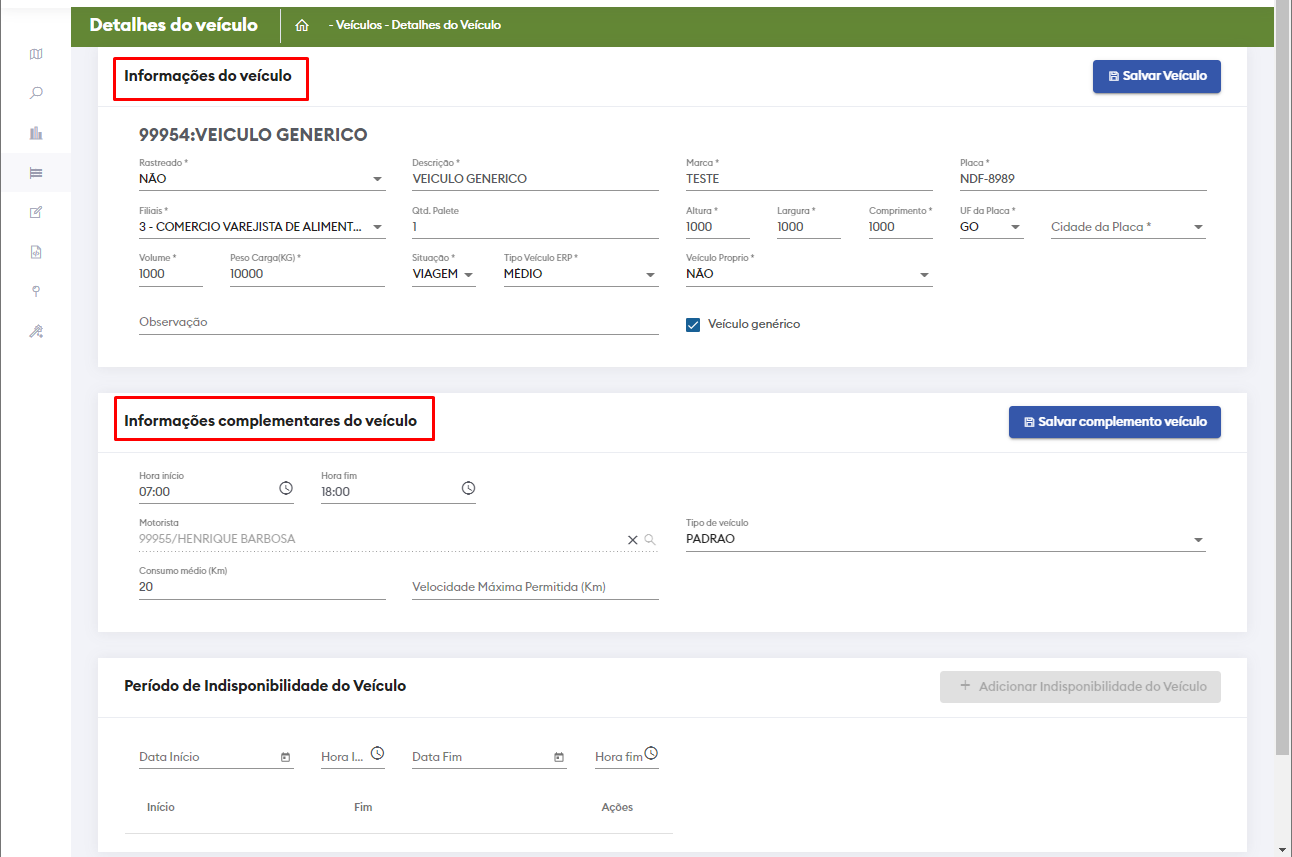Open the bar chart icon in the sidebar

coord(36,133)
